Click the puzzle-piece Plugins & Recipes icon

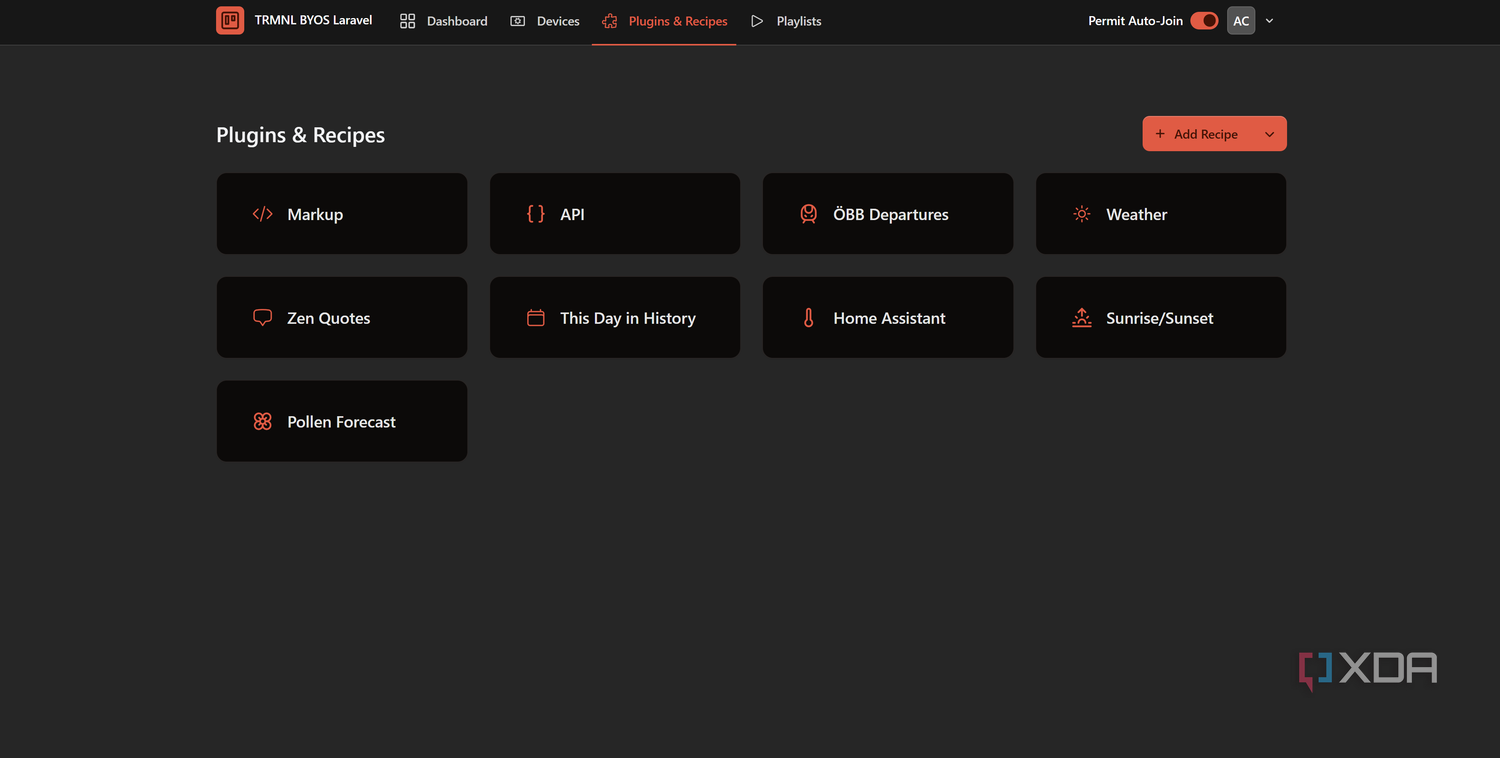point(610,21)
